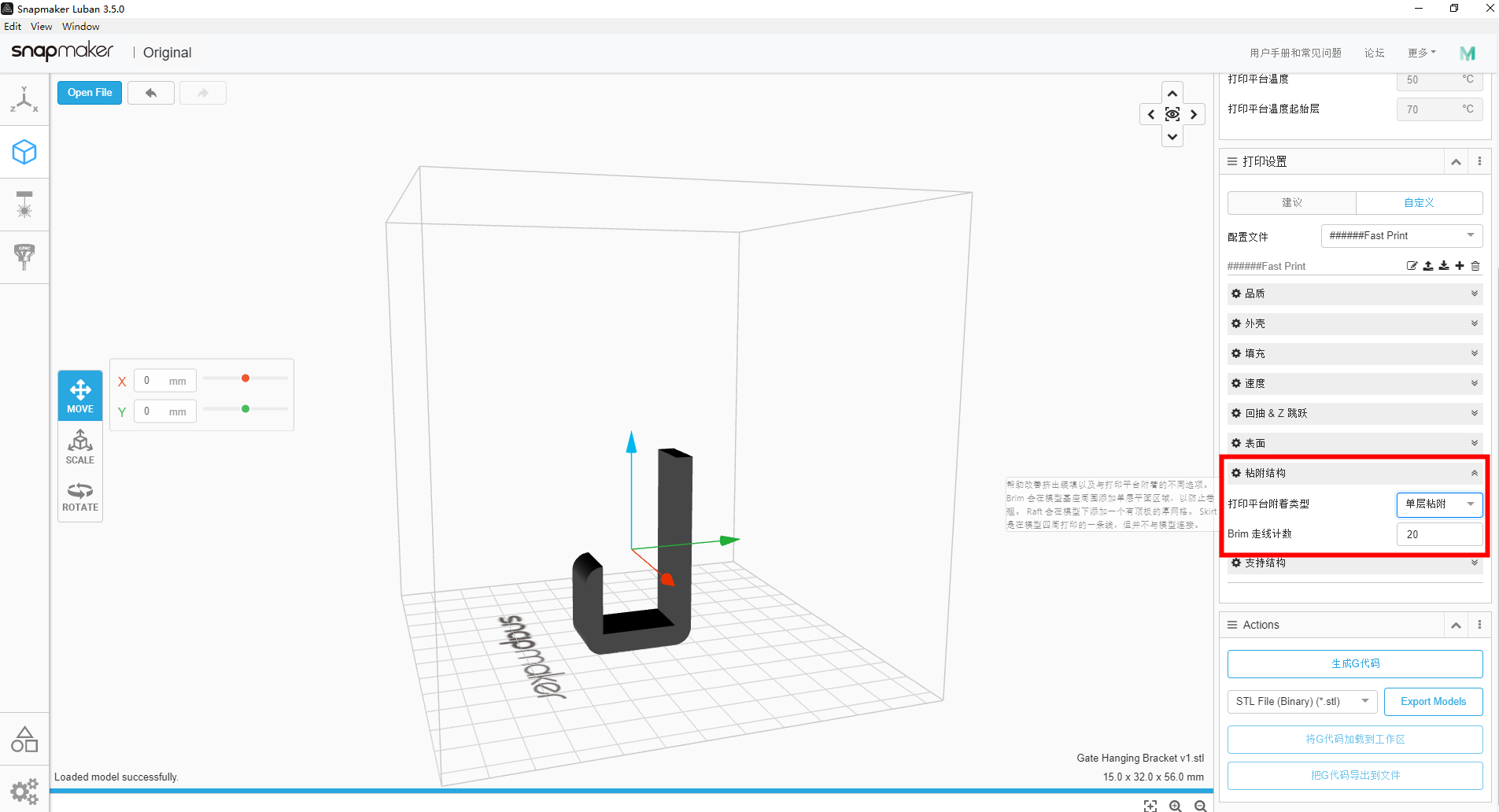This screenshot has height=812, width=1499.
Task: Reset camera view with eye icon
Action: tap(1172, 114)
